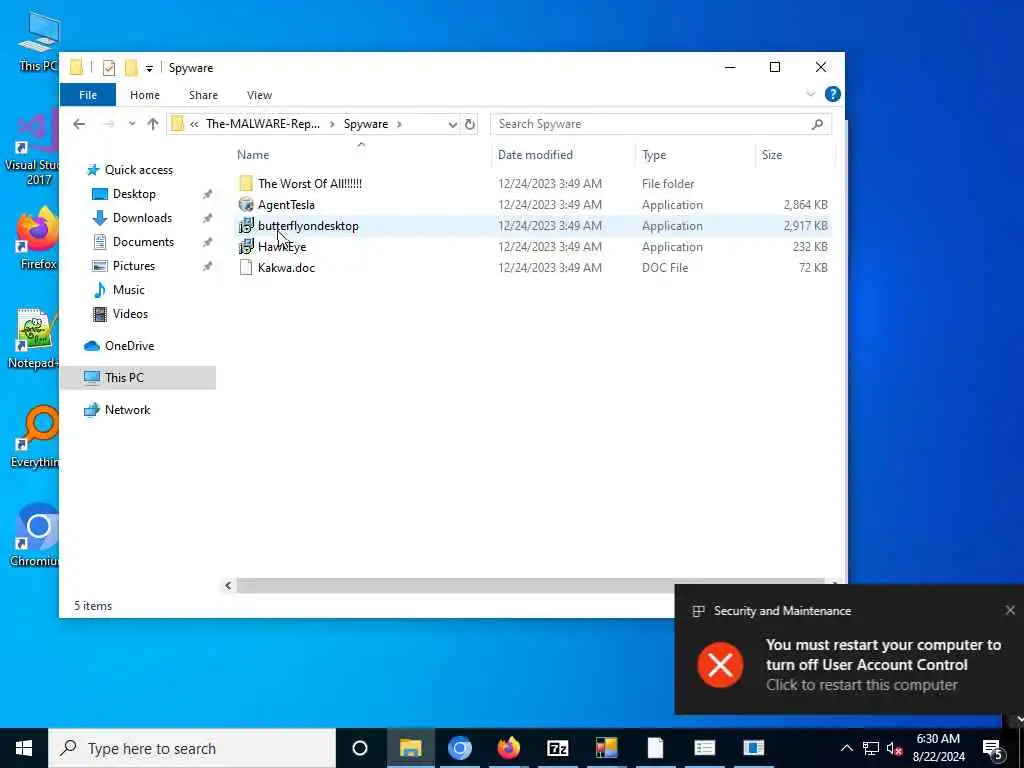The height and width of the screenshot is (768, 1024).
Task: Click the network tray icon
Action: (871, 748)
